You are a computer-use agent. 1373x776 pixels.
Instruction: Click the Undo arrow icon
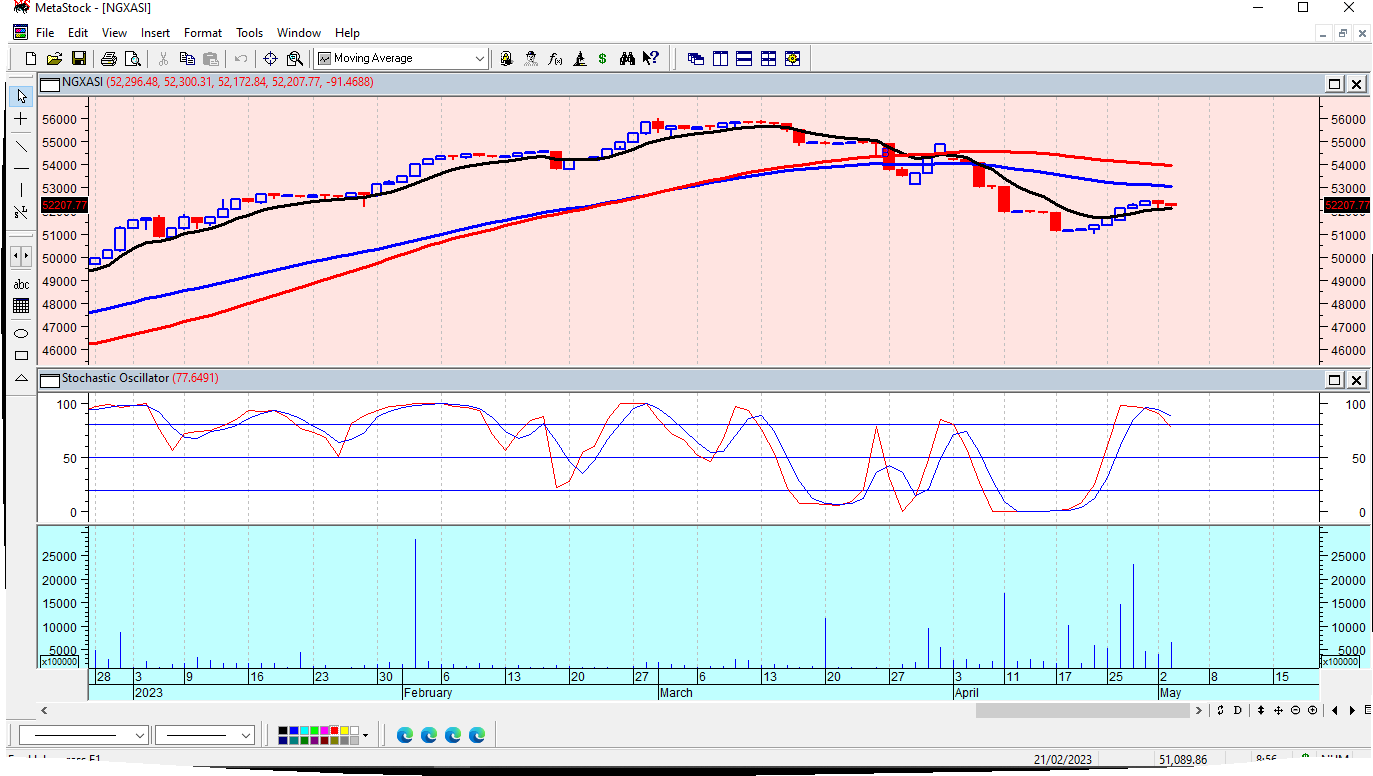(x=241, y=59)
